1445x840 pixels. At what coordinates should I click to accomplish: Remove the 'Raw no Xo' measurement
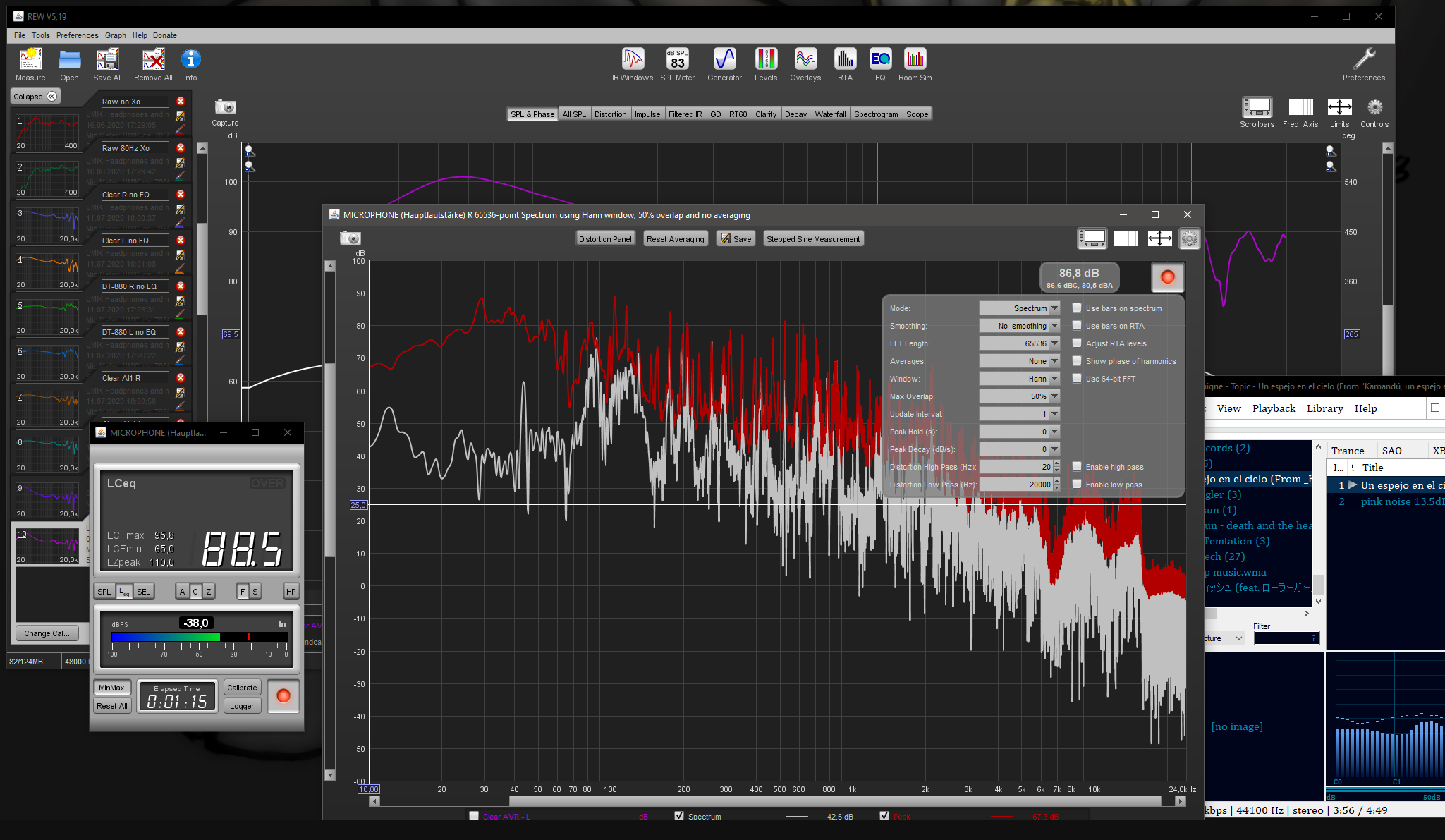point(181,102)
